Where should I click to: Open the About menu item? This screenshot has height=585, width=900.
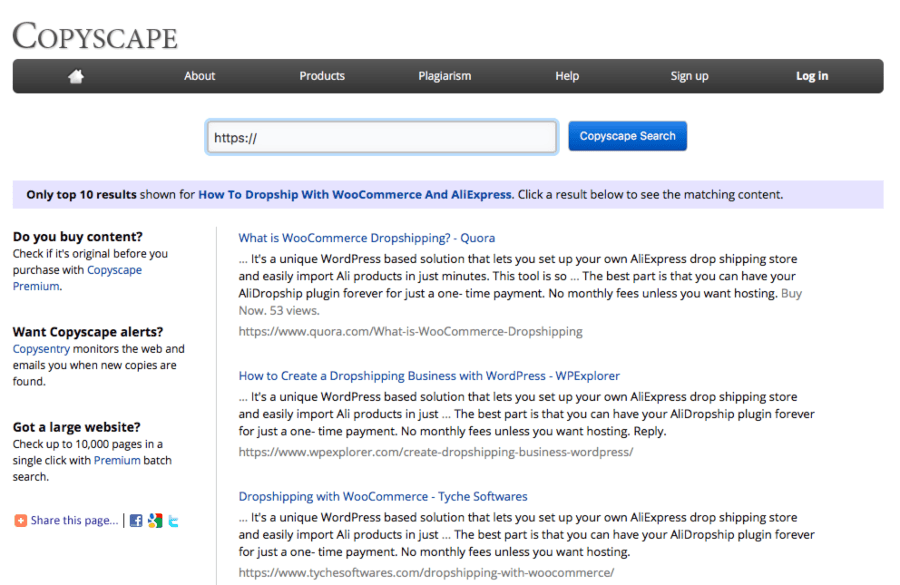(199, 76)
